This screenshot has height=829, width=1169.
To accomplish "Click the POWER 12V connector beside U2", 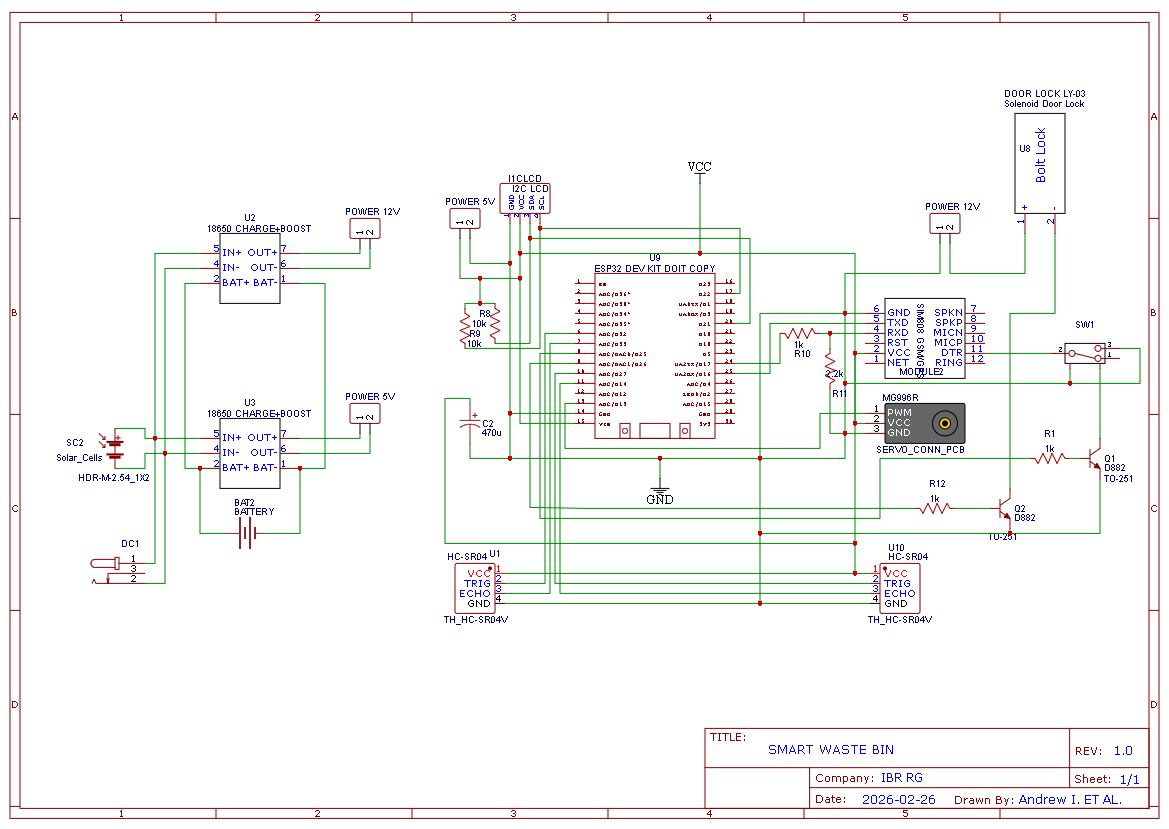I will tap(365, 229).
